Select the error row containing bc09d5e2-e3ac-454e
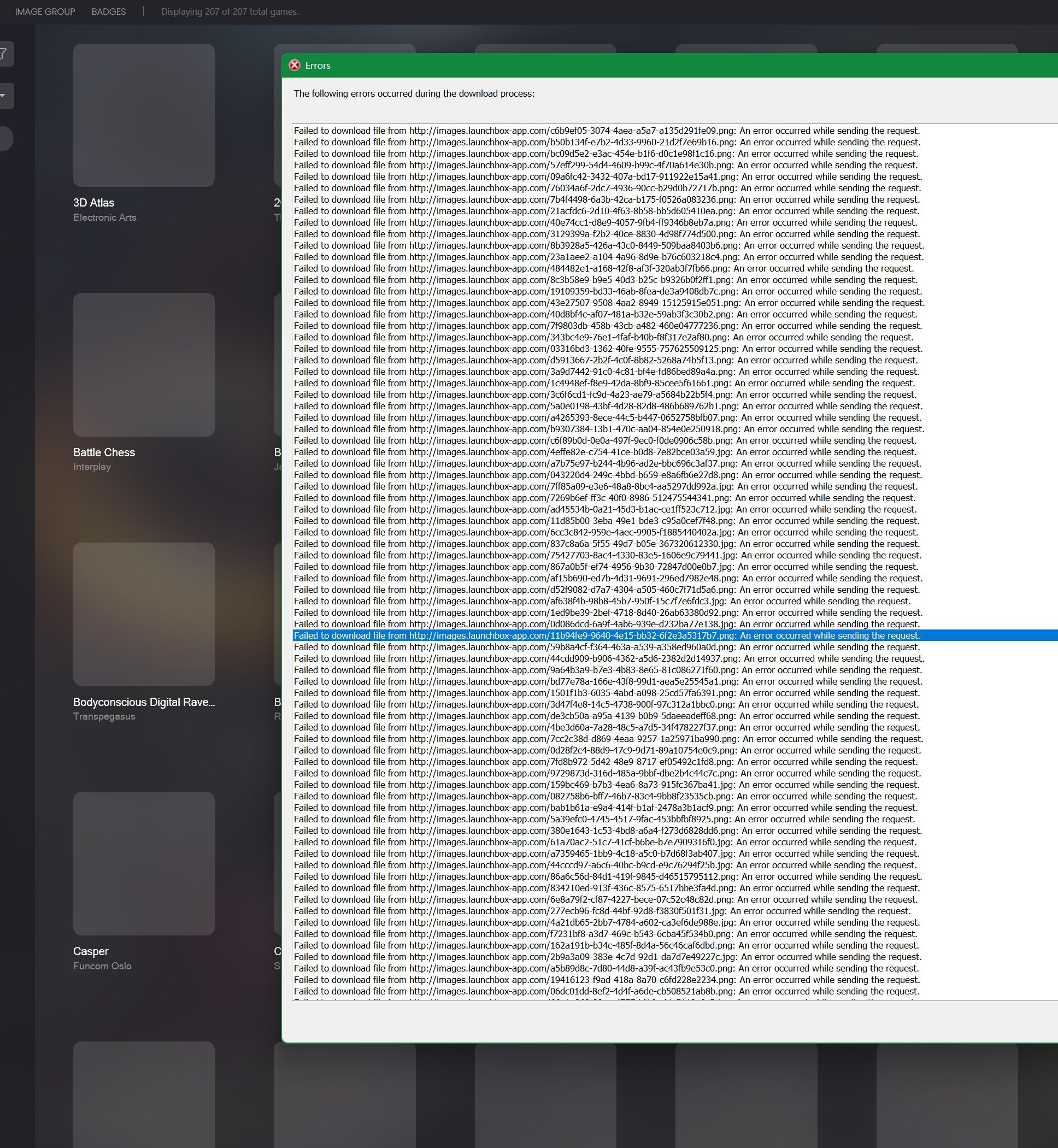This screenshot has width=1058, height=1148. coord(675,154)
